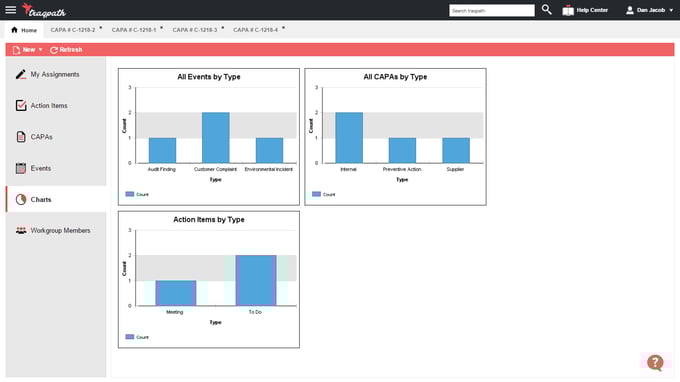Click the Preventive Action bar
The height and width of the screenshot is (382, 680).
(x=402, y=150)
